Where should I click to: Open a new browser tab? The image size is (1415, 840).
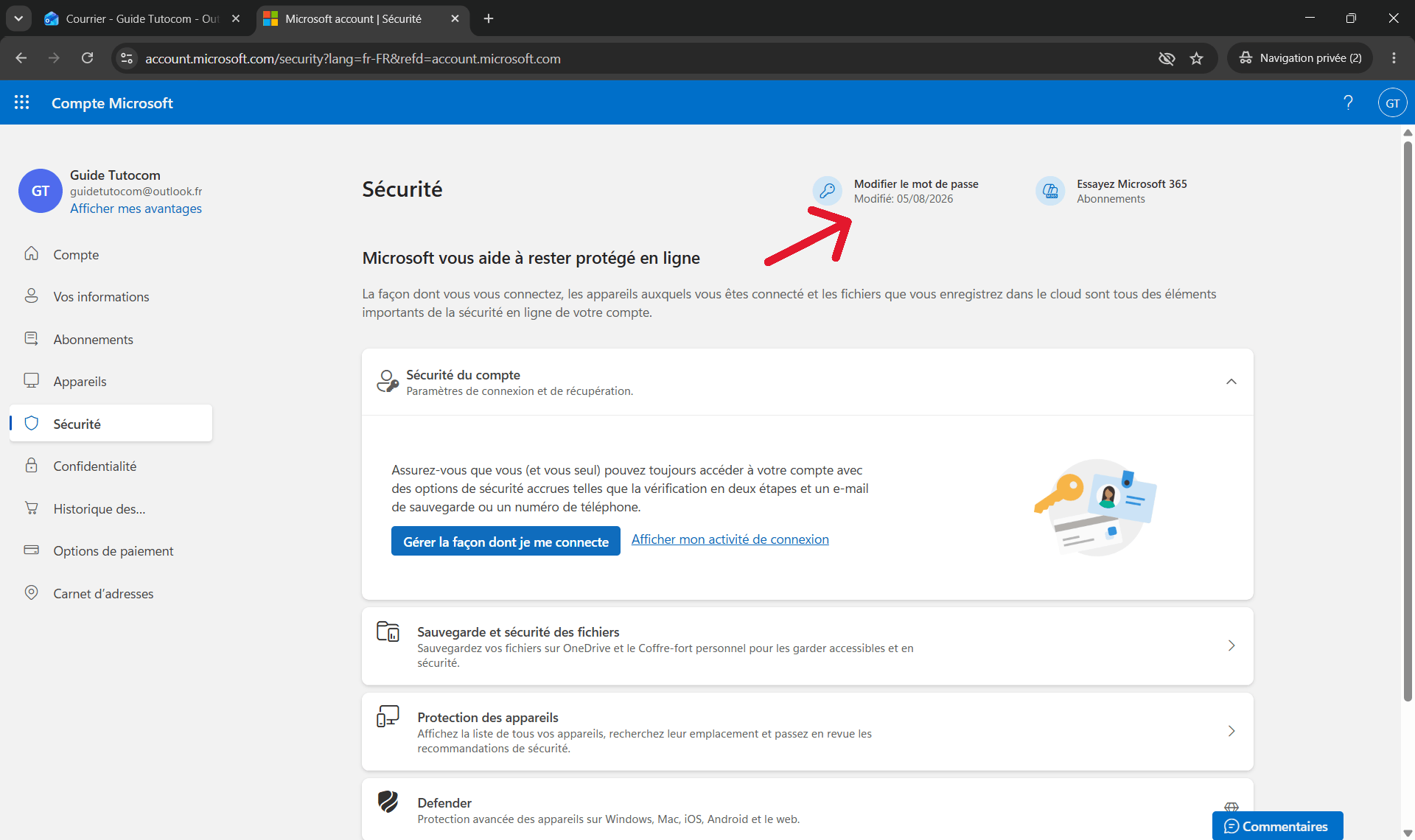tap(489, 18)
